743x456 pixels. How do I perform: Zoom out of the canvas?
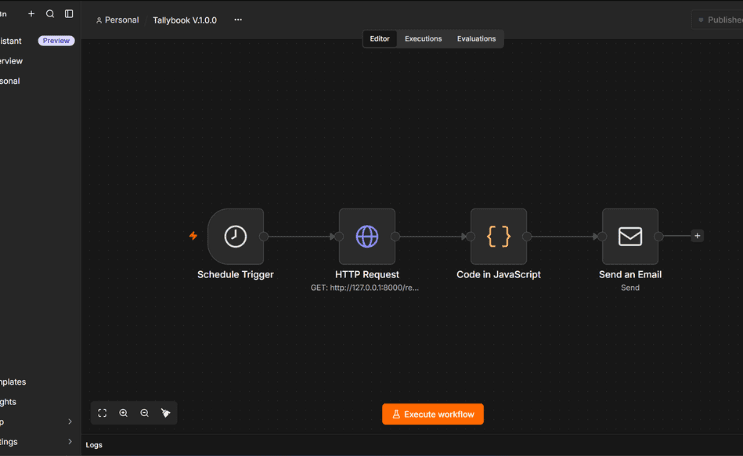click(145, 413)
